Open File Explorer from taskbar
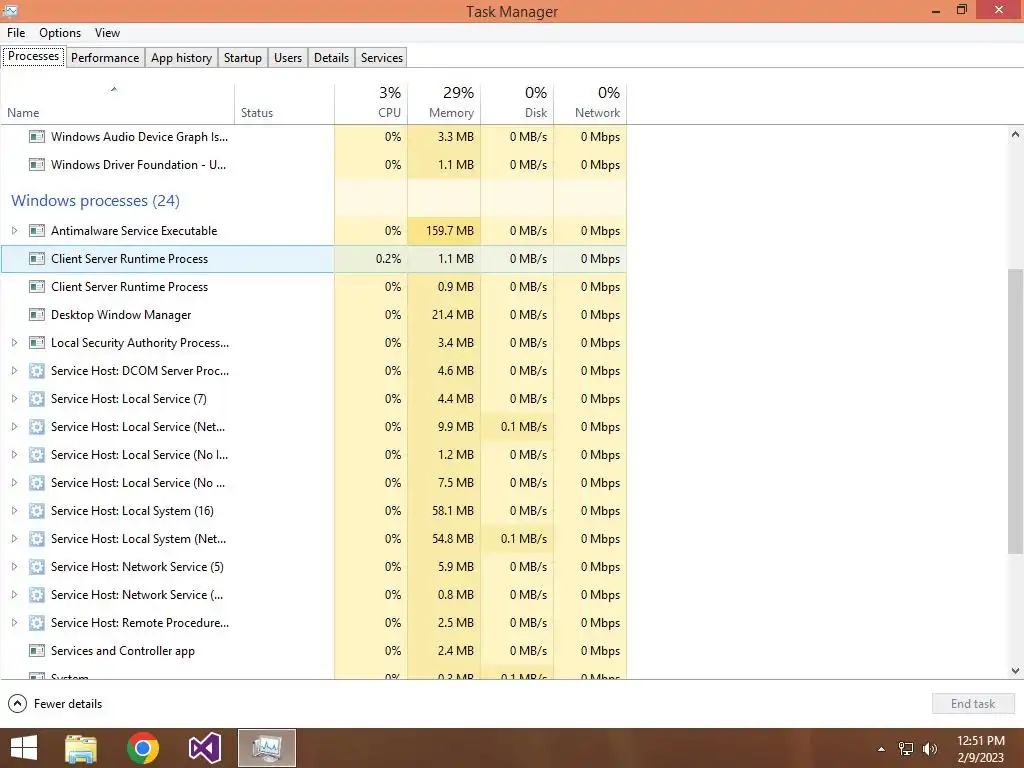The width and height of the screenshot is (1024, 768). (x=81, y=748)
